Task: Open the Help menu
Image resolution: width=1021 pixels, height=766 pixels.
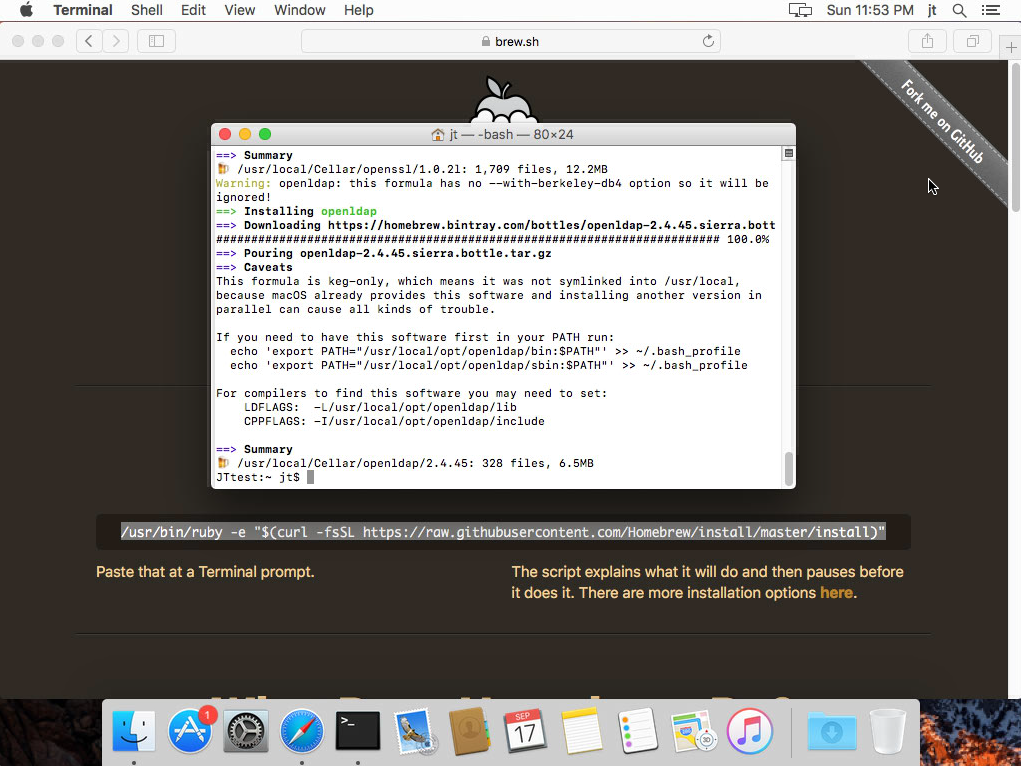Action: click(359, 10)
